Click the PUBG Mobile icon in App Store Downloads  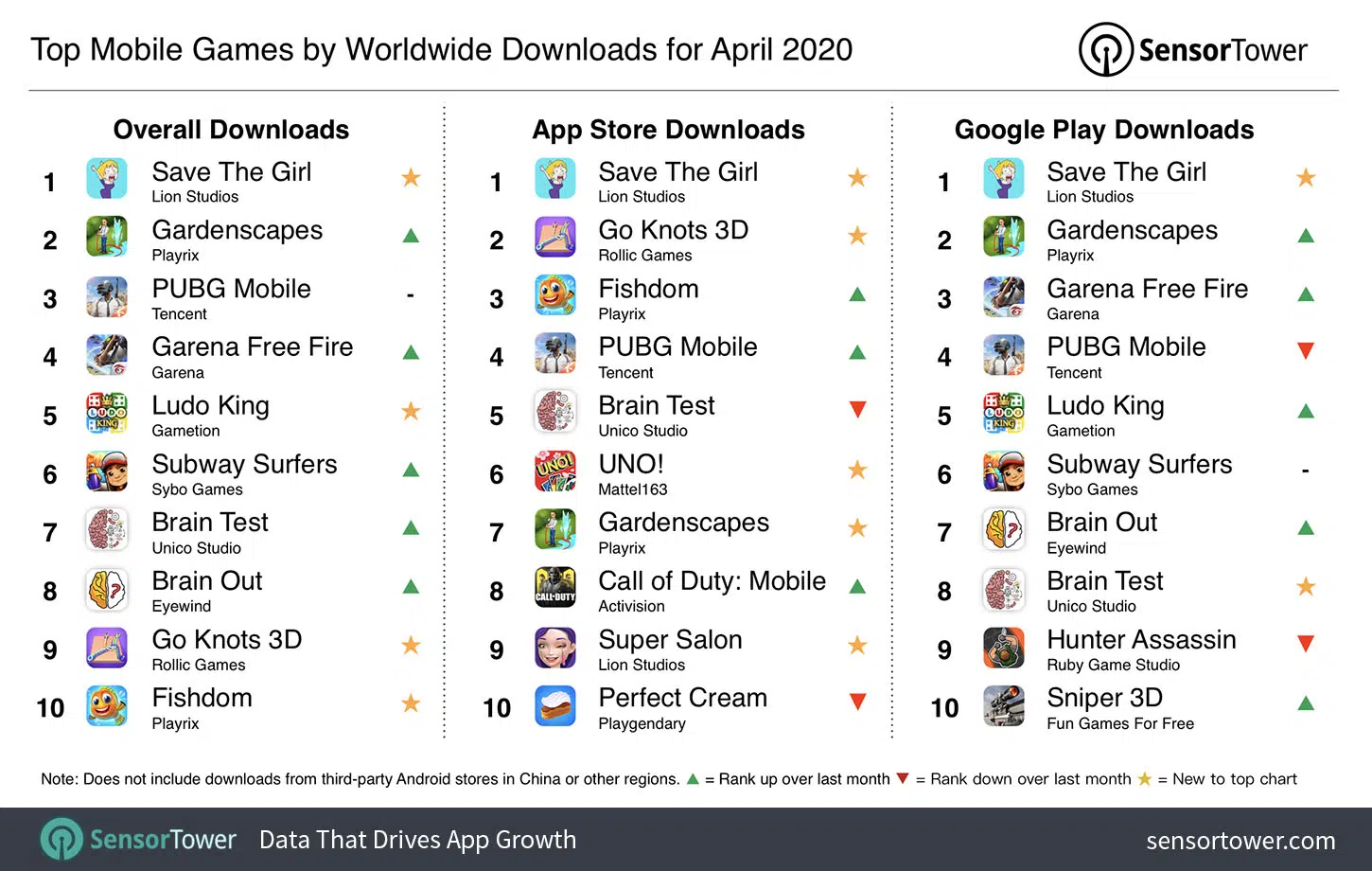[555, 354]
